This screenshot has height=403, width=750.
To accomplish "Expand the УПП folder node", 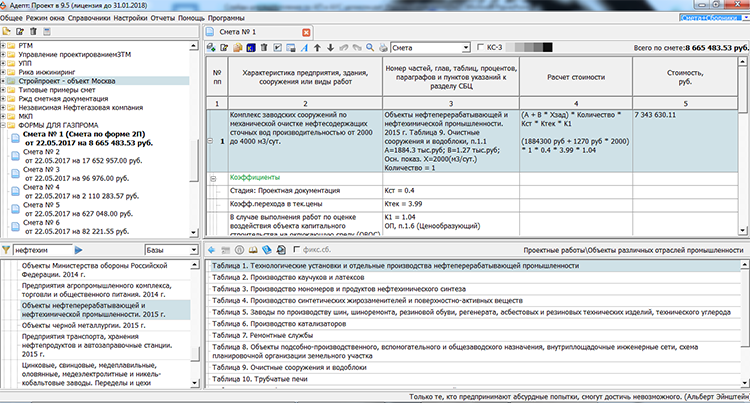I will click(3, 64).
